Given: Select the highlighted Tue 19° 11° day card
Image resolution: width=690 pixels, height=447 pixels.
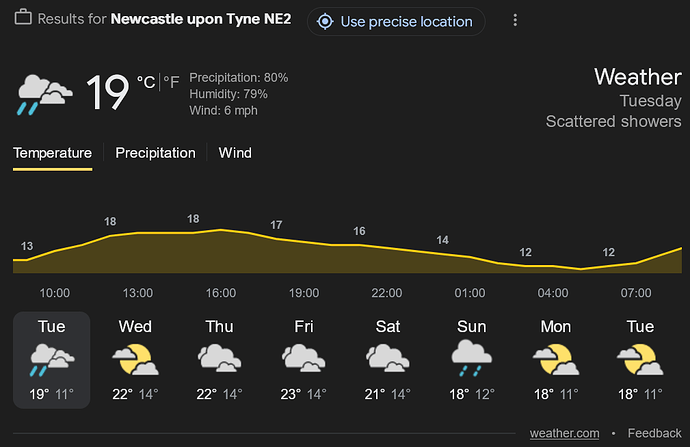Looking at the screenshot, I should pyautogui.click(x=51, y=360).
